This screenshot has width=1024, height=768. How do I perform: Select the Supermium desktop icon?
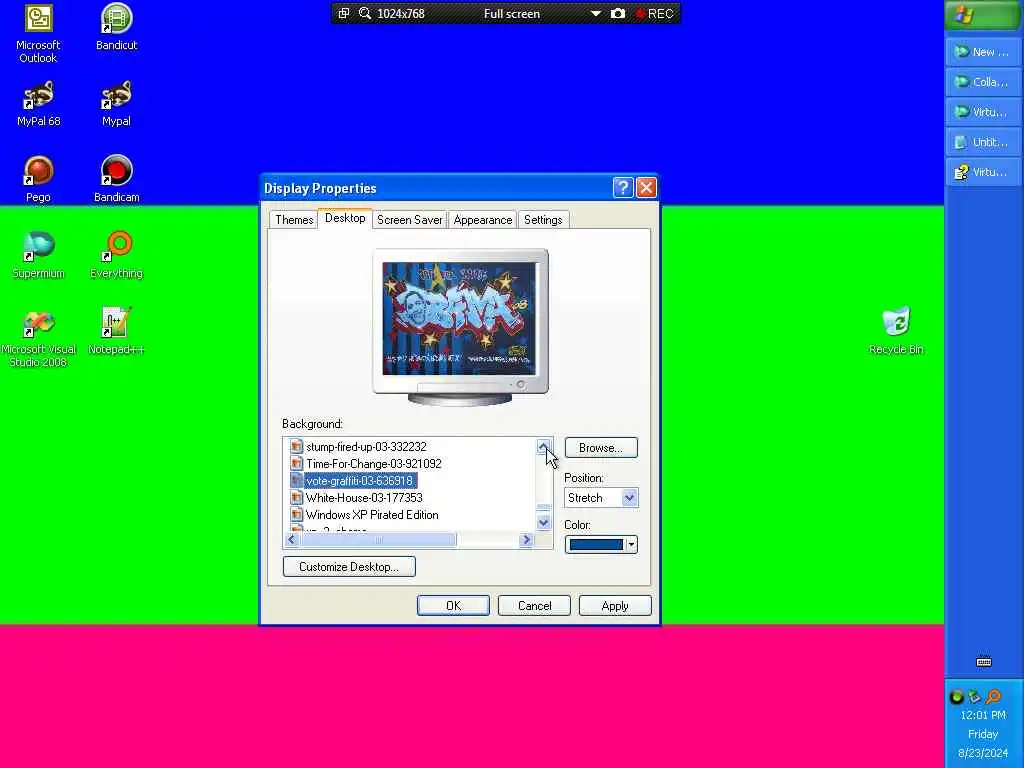pos(38,255)
